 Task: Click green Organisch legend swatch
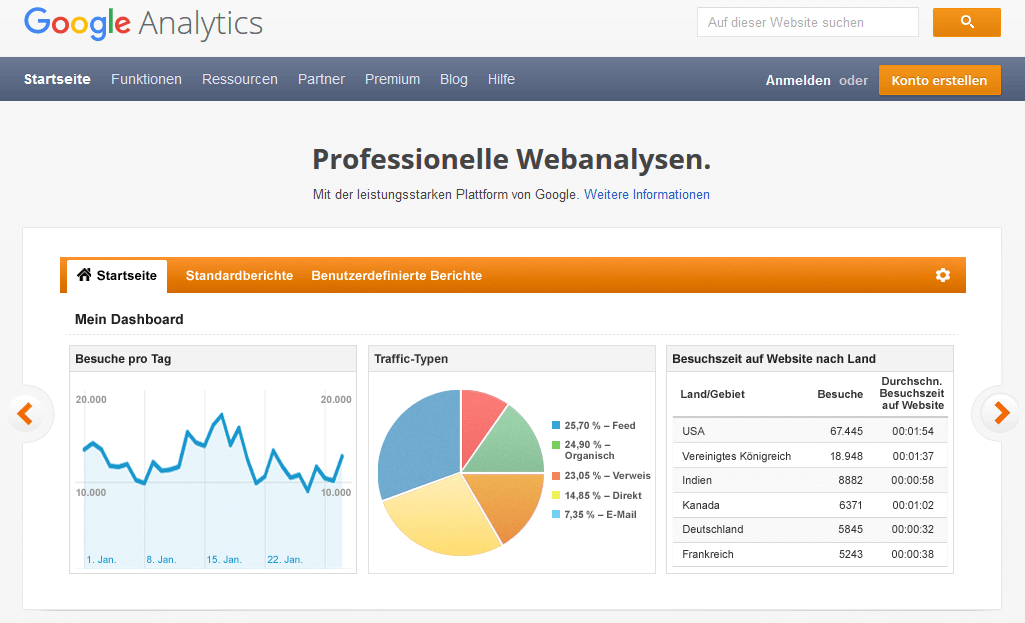click(556, 445)
